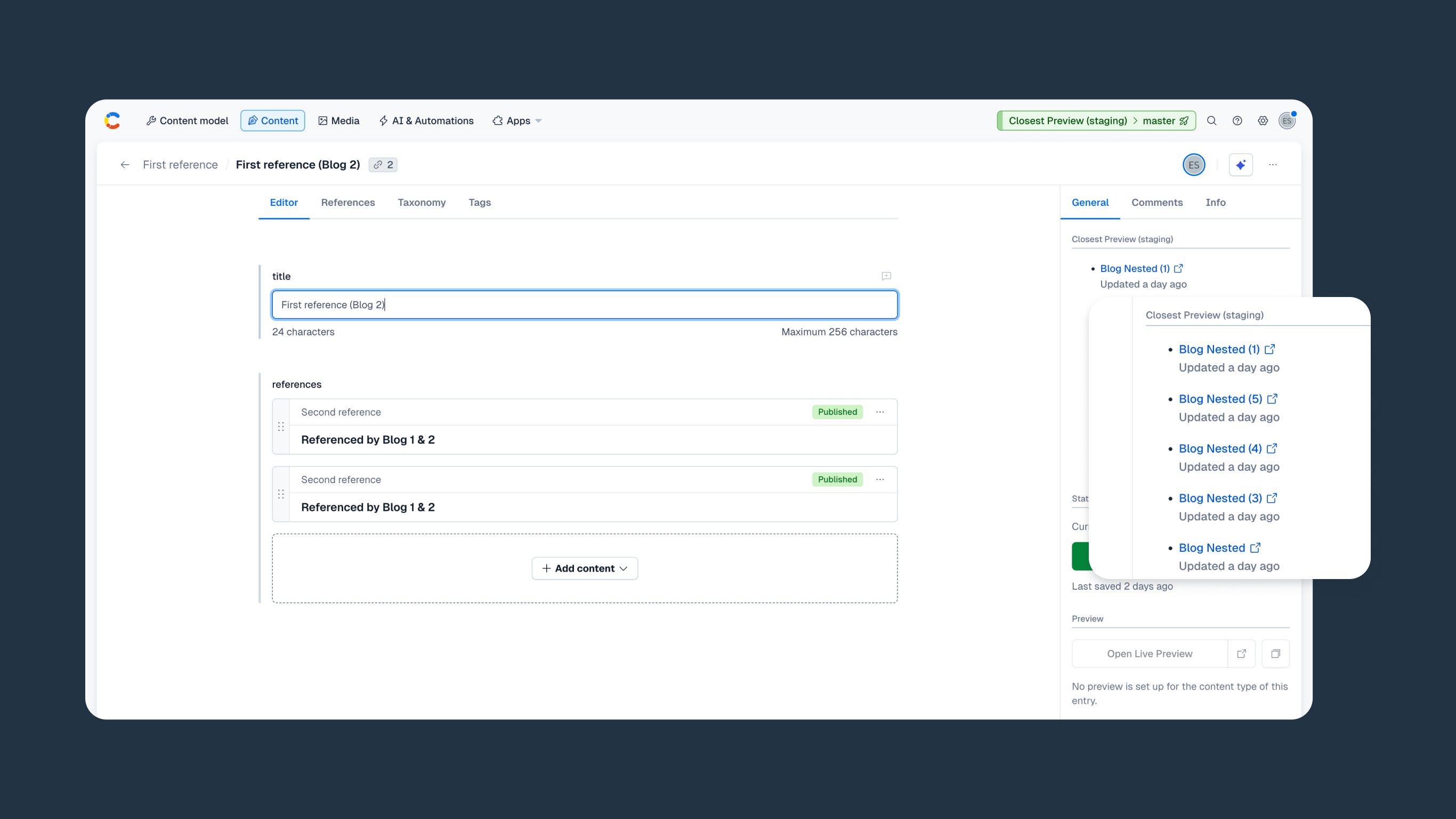Viewport: 1456px width, 819px height.
Task: Open the search magnifier icon
Action: click(1211, 121)
